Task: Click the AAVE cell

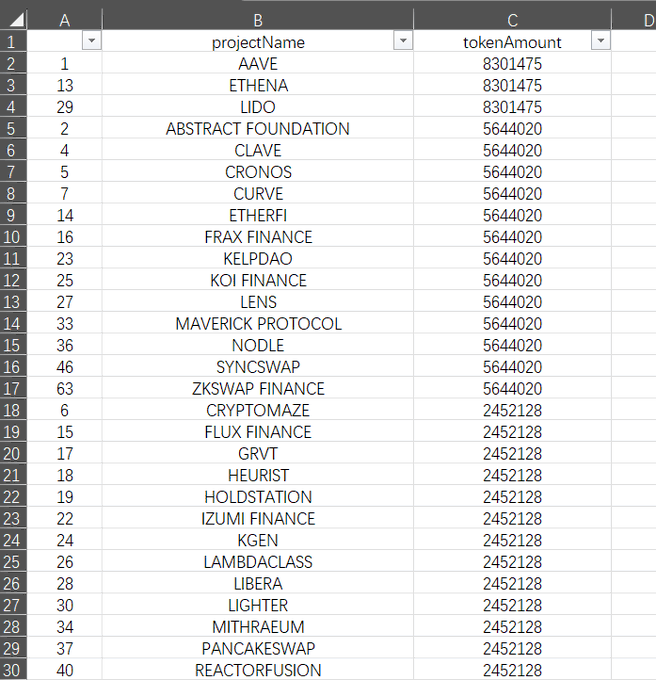Action: point(258,64)
